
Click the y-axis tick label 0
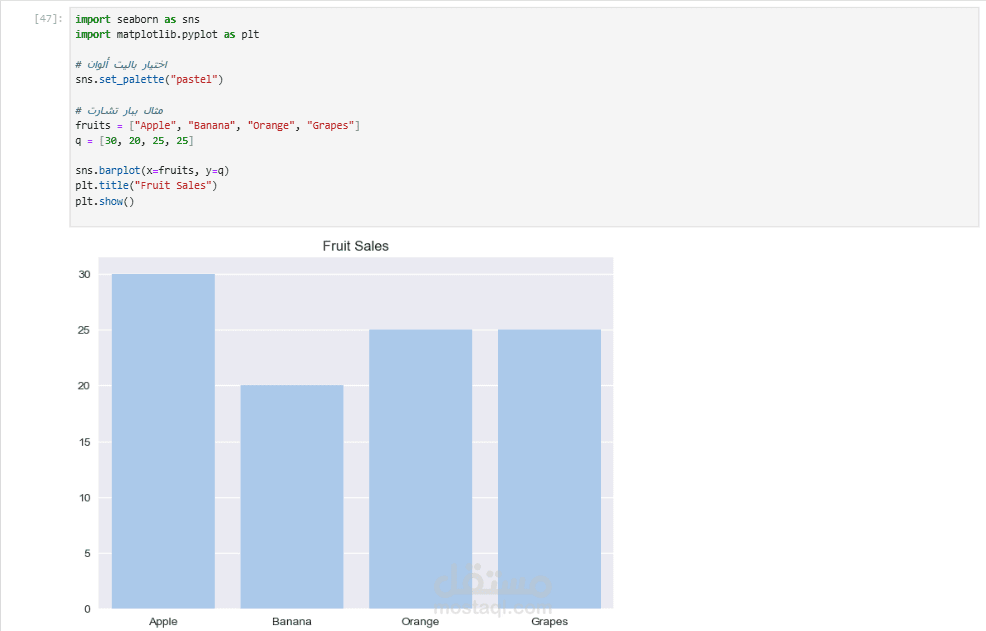87,609
